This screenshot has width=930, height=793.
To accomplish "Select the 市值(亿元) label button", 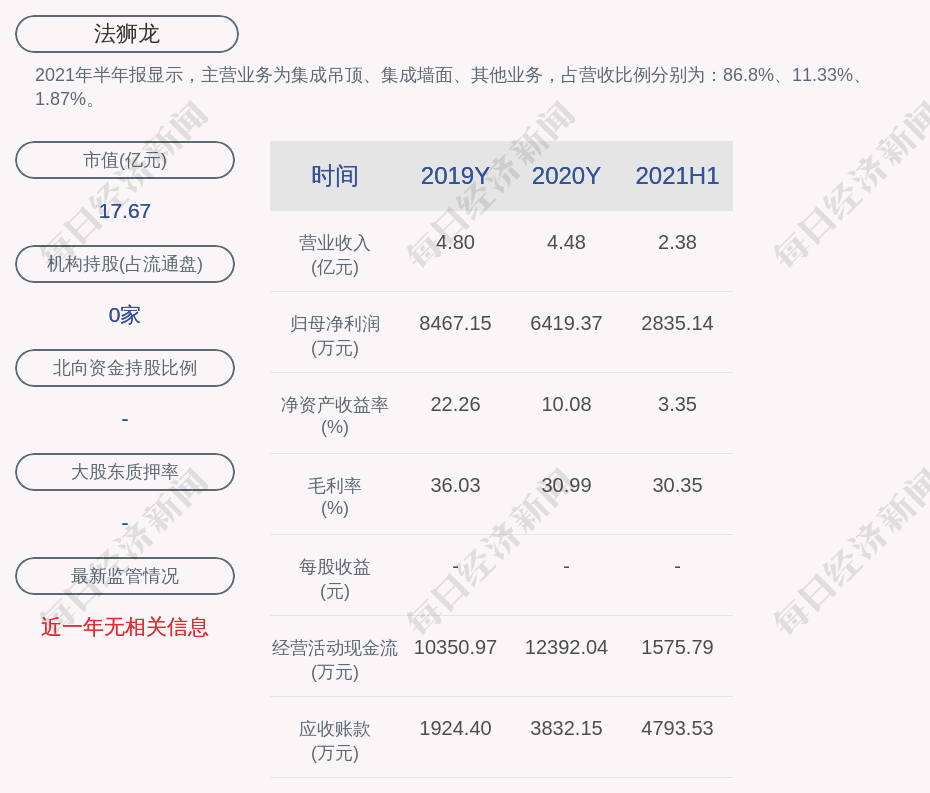I will click(x=125, y=160).
